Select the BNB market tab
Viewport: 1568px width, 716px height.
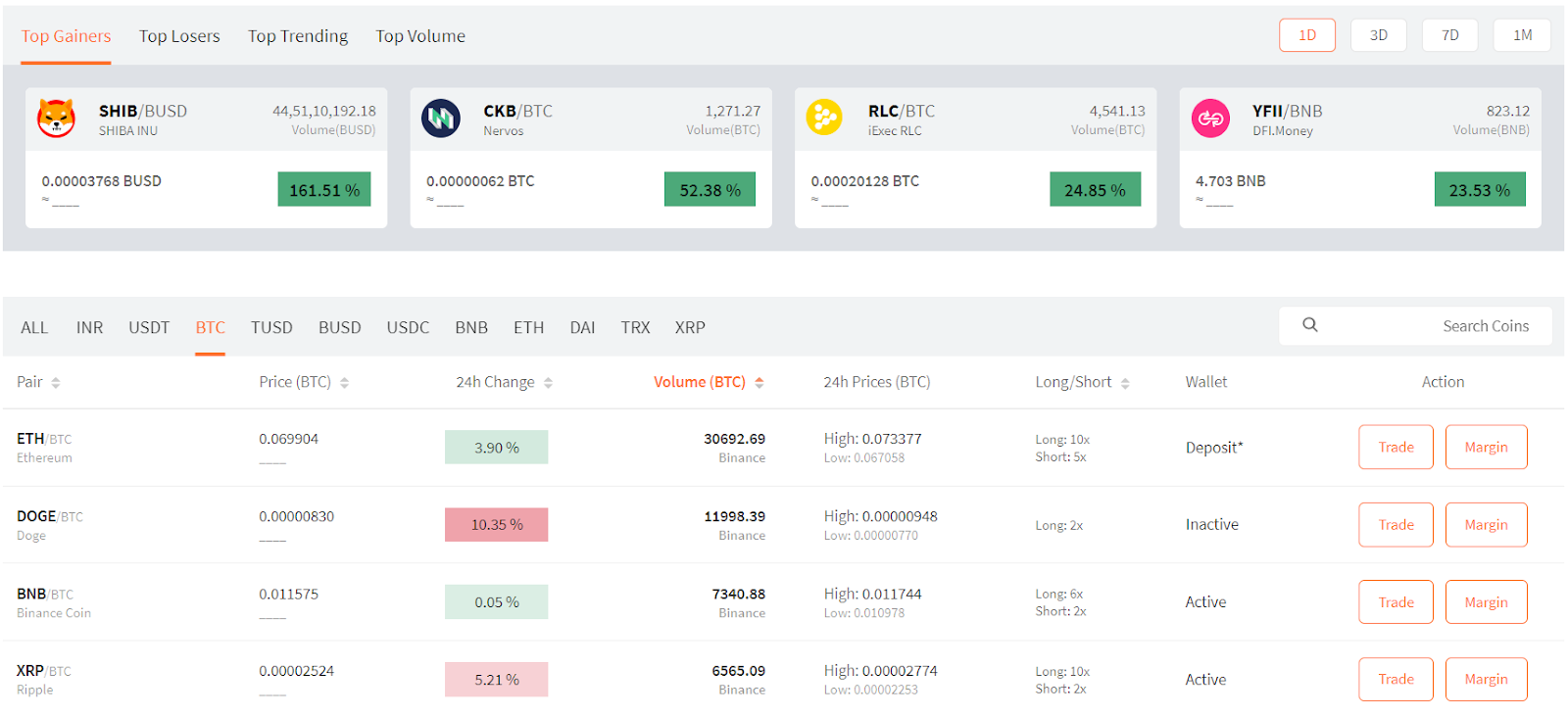(471, 327)
